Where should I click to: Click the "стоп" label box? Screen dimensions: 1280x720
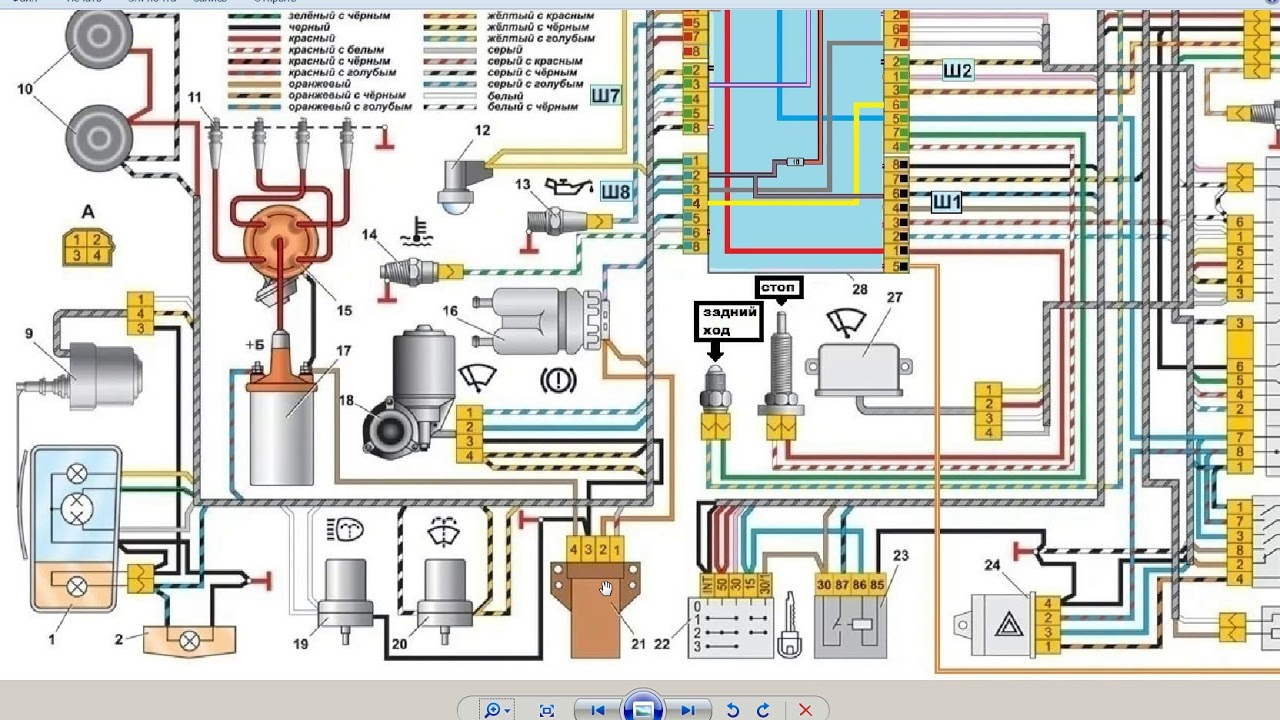click(x=779, y=288)
